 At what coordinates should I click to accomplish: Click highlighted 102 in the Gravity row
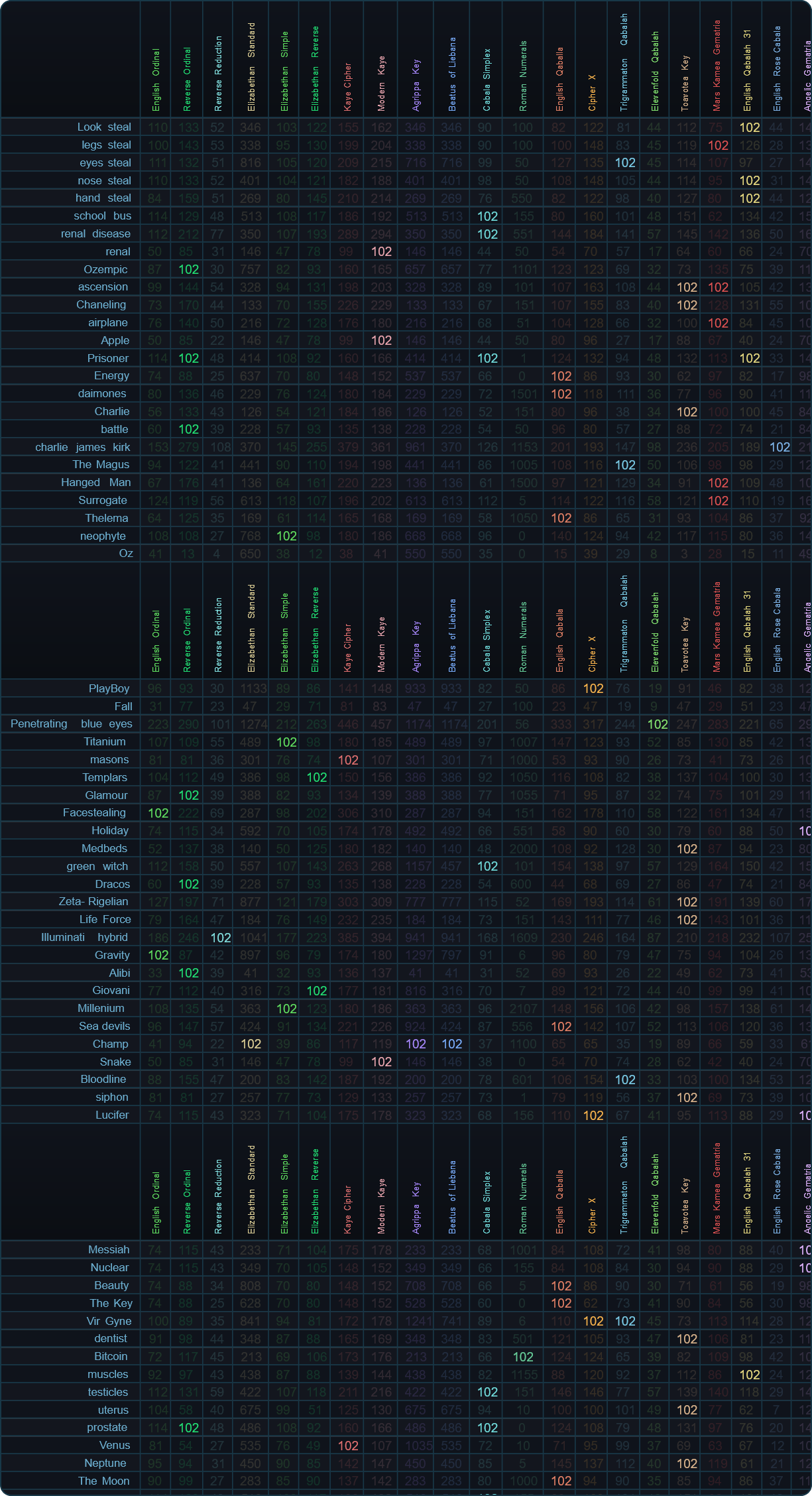pyautogui.click(x=158, y=955)
